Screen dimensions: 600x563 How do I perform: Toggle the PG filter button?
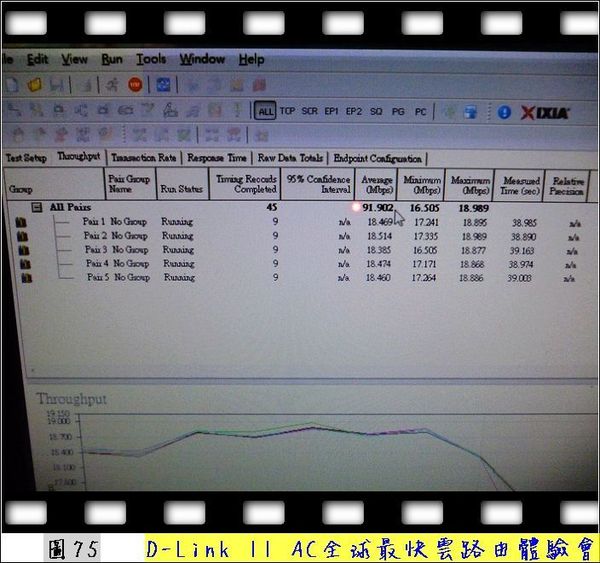(x=398, y=111)
